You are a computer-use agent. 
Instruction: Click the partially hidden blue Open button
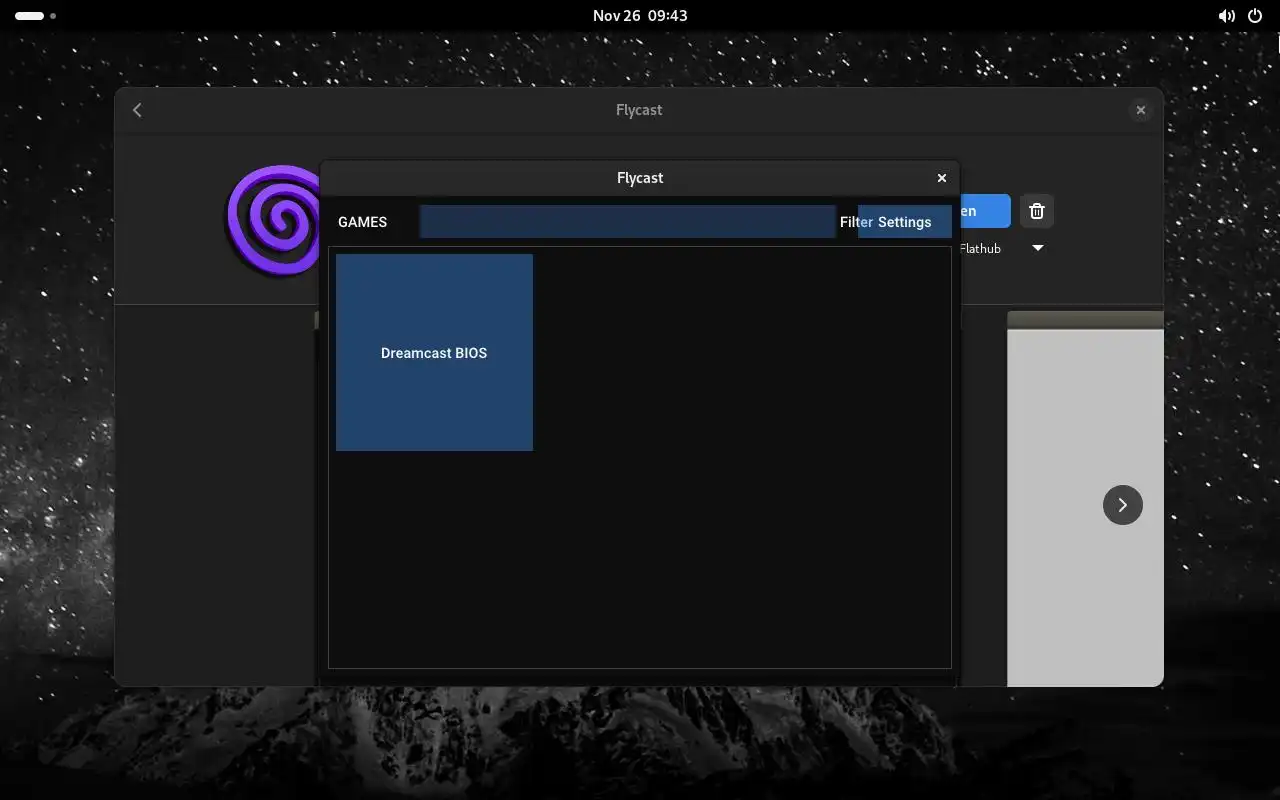click(985, 211)
